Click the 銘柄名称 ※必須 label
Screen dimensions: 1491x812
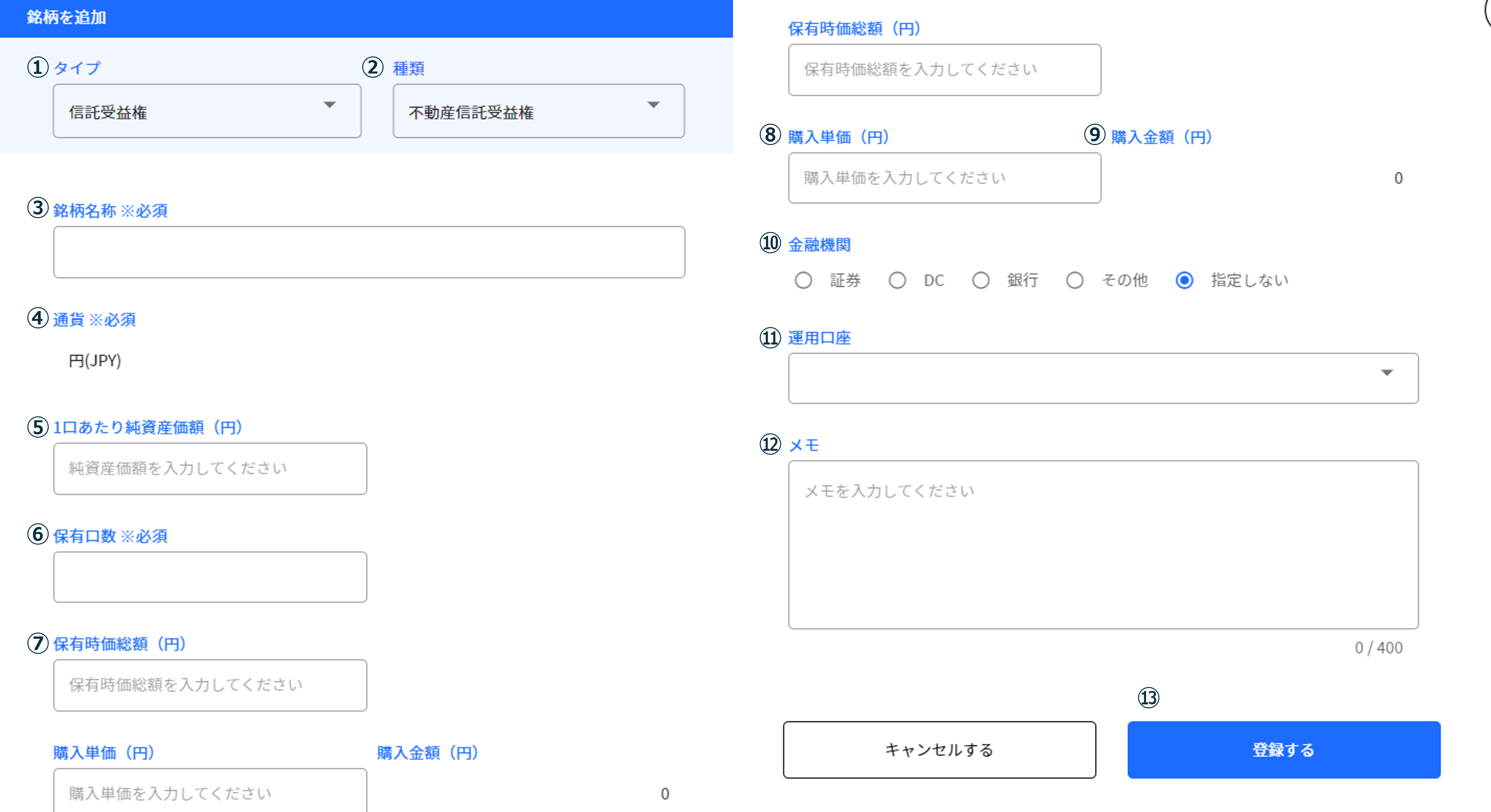pos(110,211)
